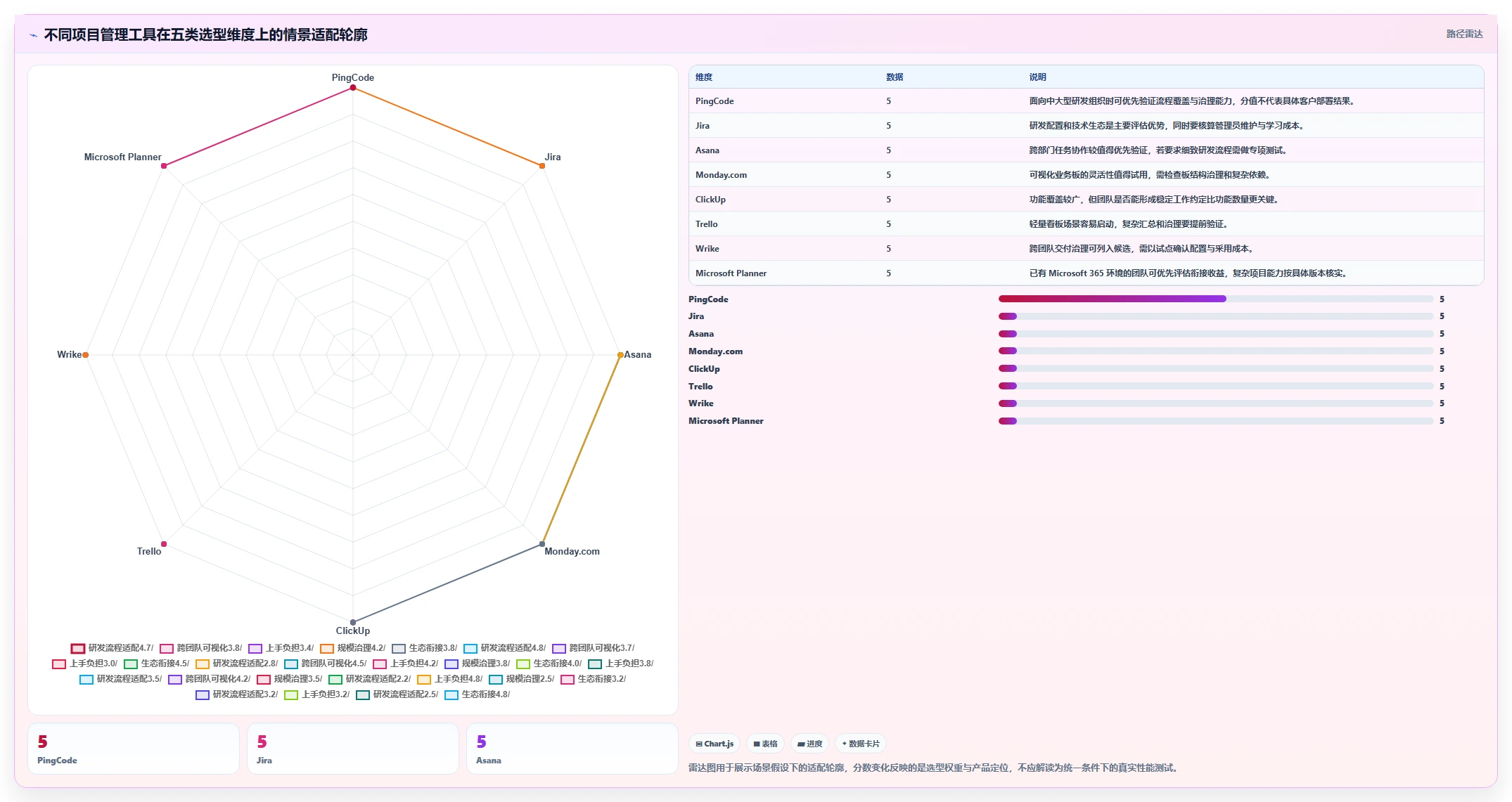The width and height of the screenshot is (1512, 802).
Task: Click the color box of legend 上手负担3.8
Action: (x=595, y=664)
